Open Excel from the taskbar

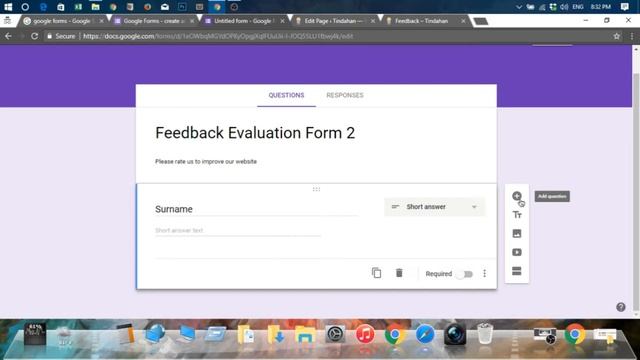78,7
